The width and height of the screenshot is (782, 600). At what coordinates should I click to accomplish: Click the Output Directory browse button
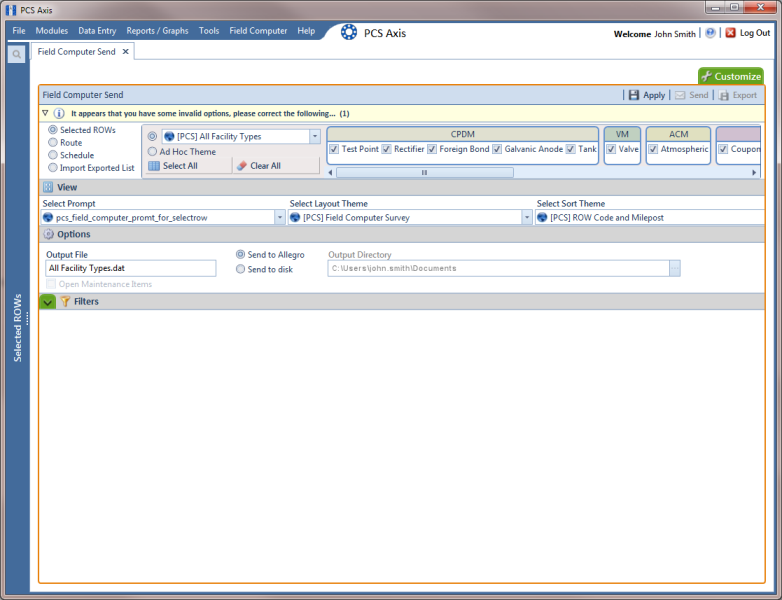(675, 268)
